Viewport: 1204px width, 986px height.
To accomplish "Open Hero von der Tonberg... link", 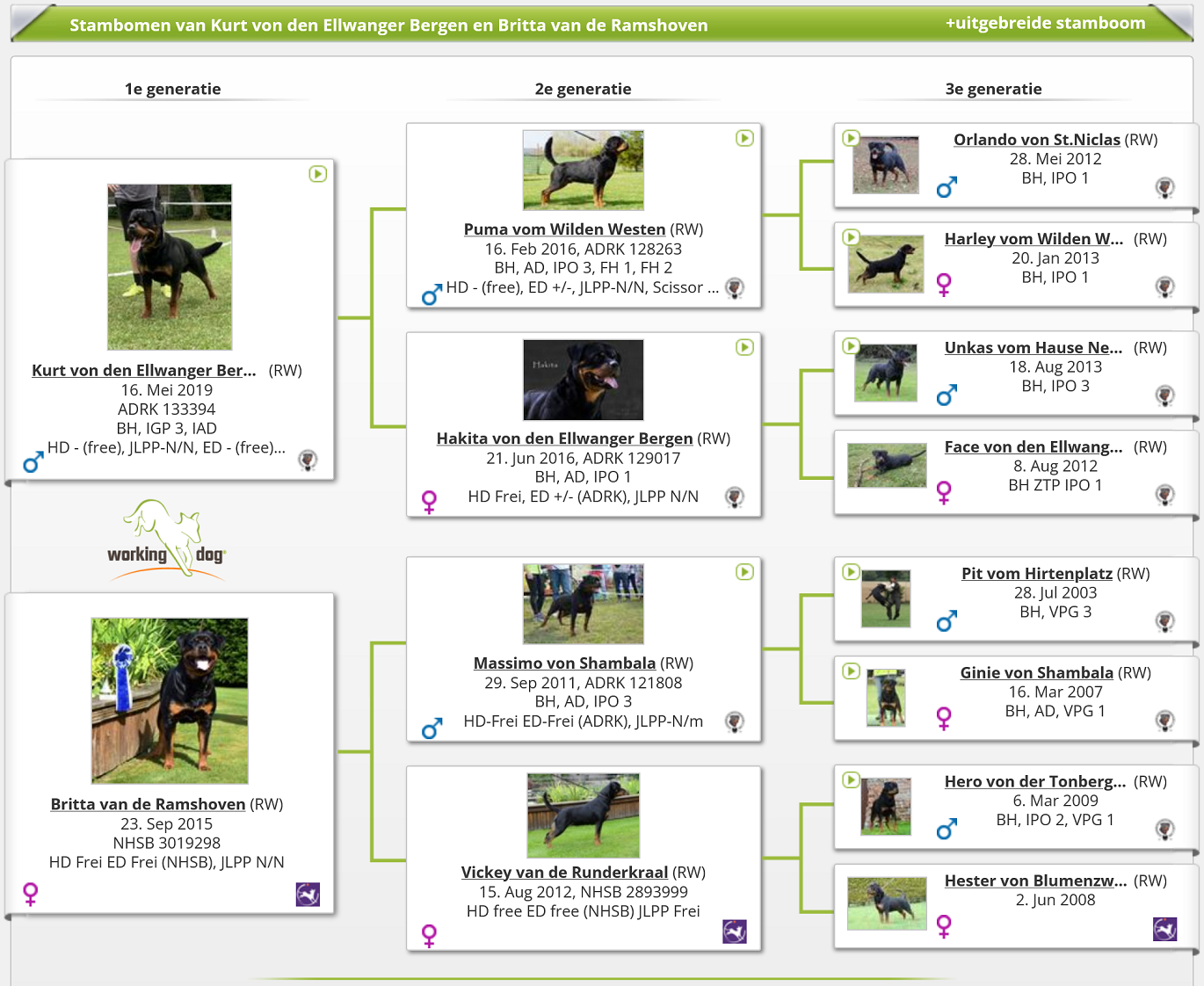I will [x=1035, y=782].
